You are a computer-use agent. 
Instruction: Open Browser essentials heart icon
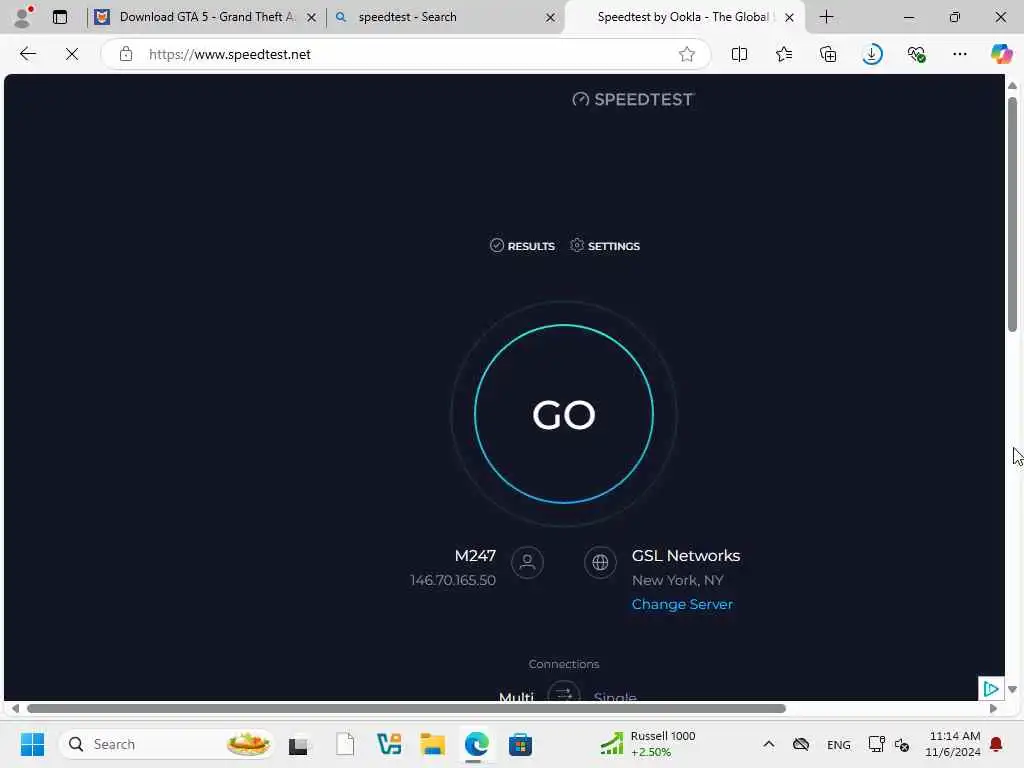[916, 54]
